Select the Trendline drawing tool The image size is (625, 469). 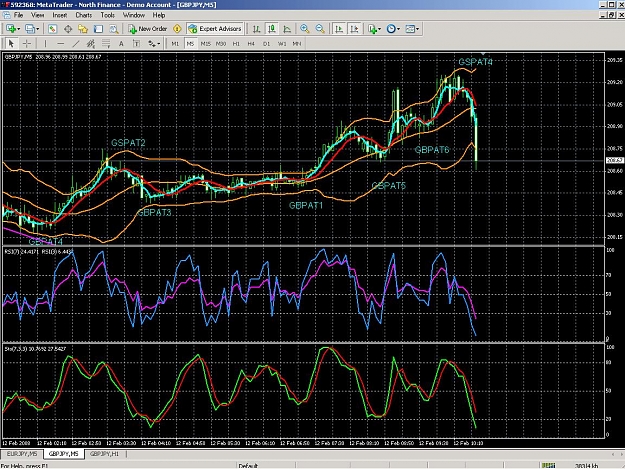[76, 43]
